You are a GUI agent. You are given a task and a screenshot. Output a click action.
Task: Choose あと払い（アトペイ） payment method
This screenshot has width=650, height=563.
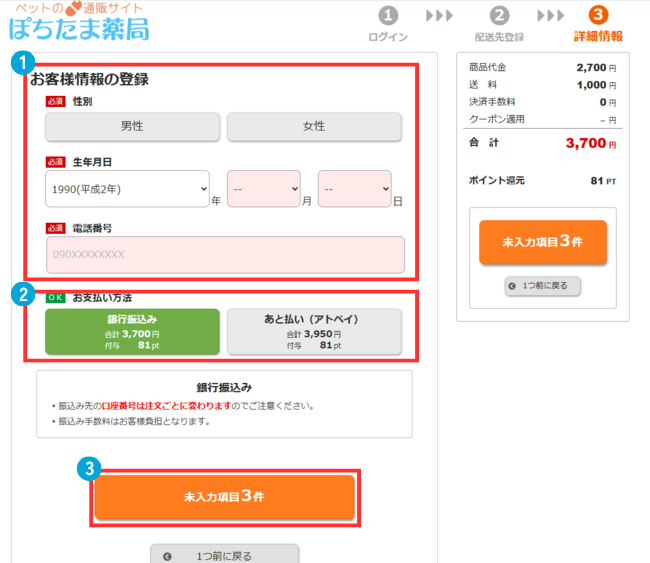coord(314,331)
